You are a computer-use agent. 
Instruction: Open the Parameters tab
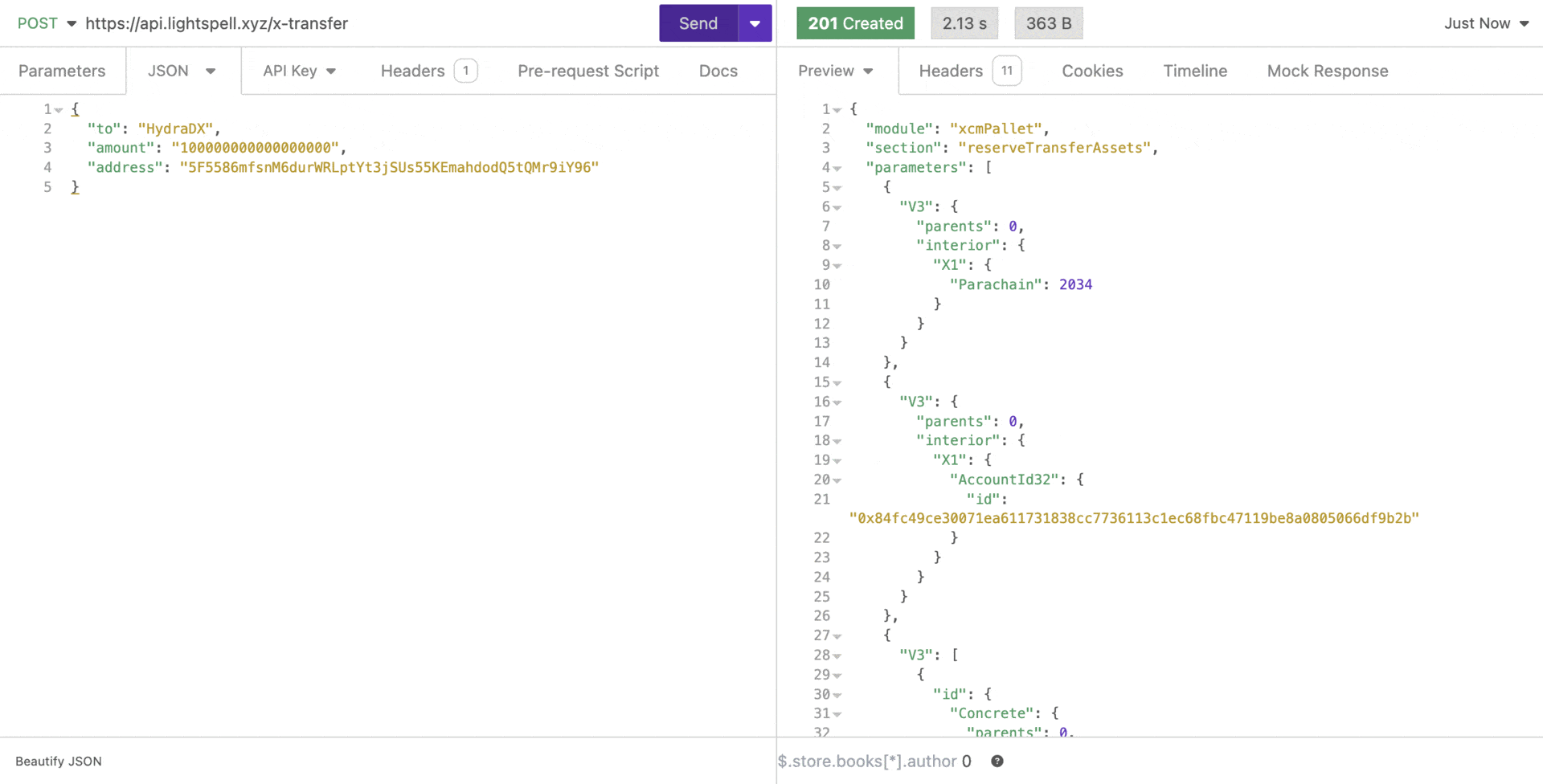[x=62, y=71]
